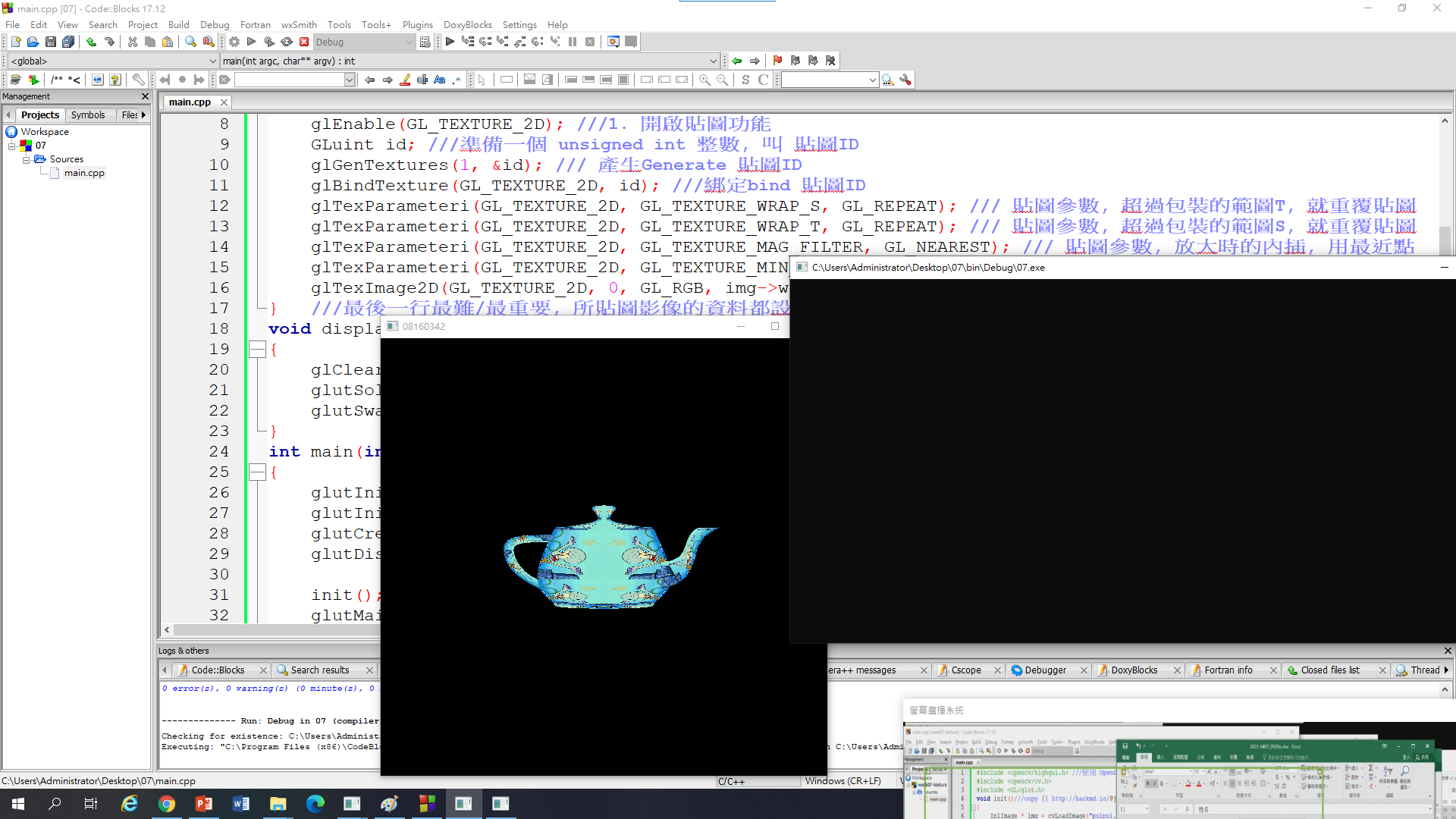Switch to Search results log tab
Image resolution: width=1456 pixels, height=819 pixels.
[320, 670]
